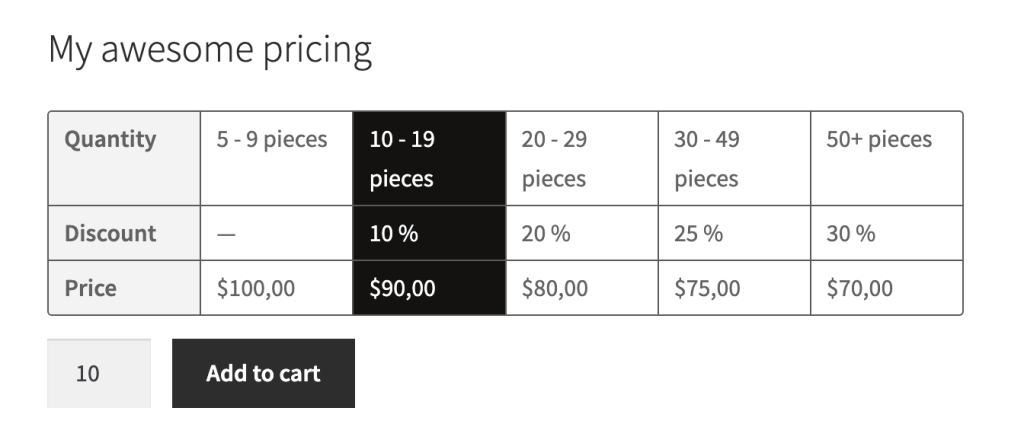Click the My awesome pricing heading
Screen dimensions: 1024x443
210,50
